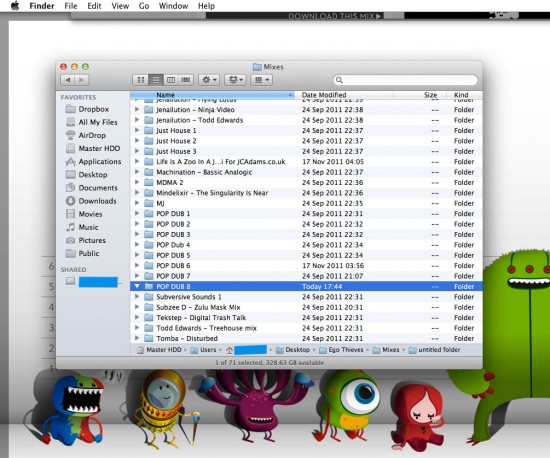Select the Just House 2 folder
This screenshot has height=458, width=550.
(x=306, y=141)
